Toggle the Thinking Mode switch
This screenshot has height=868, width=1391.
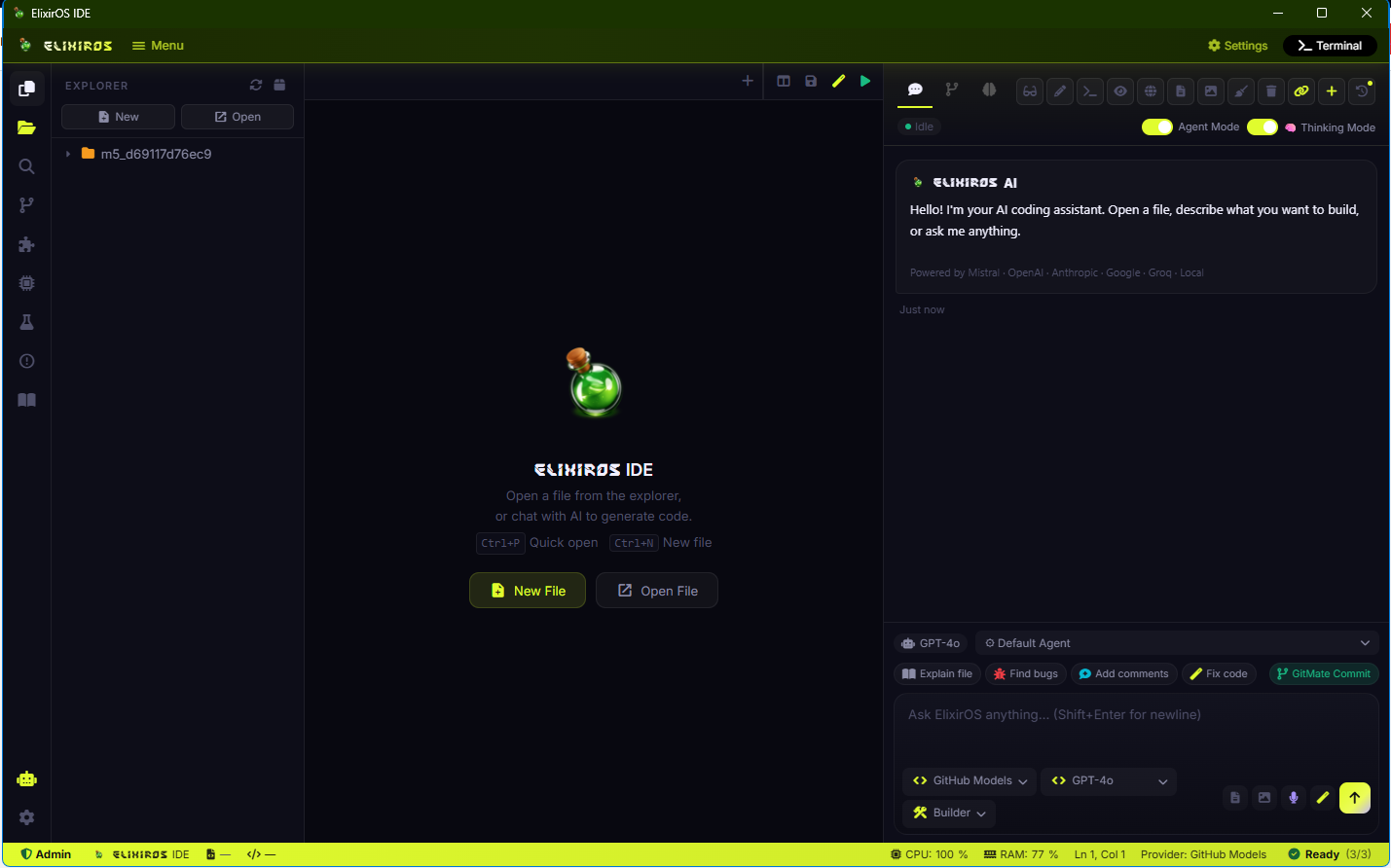pyautogui.click(x=1263, y=127)
